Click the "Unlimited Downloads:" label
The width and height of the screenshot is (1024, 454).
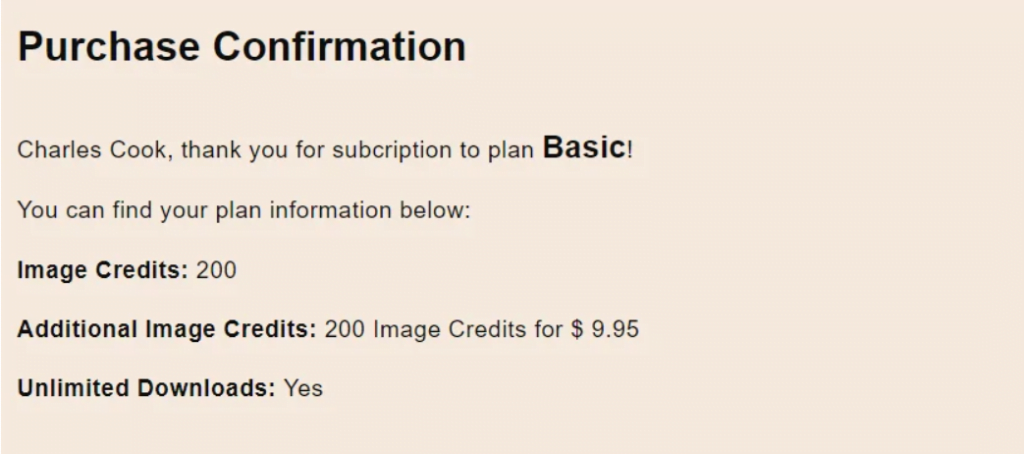click(x=146, y=388)
